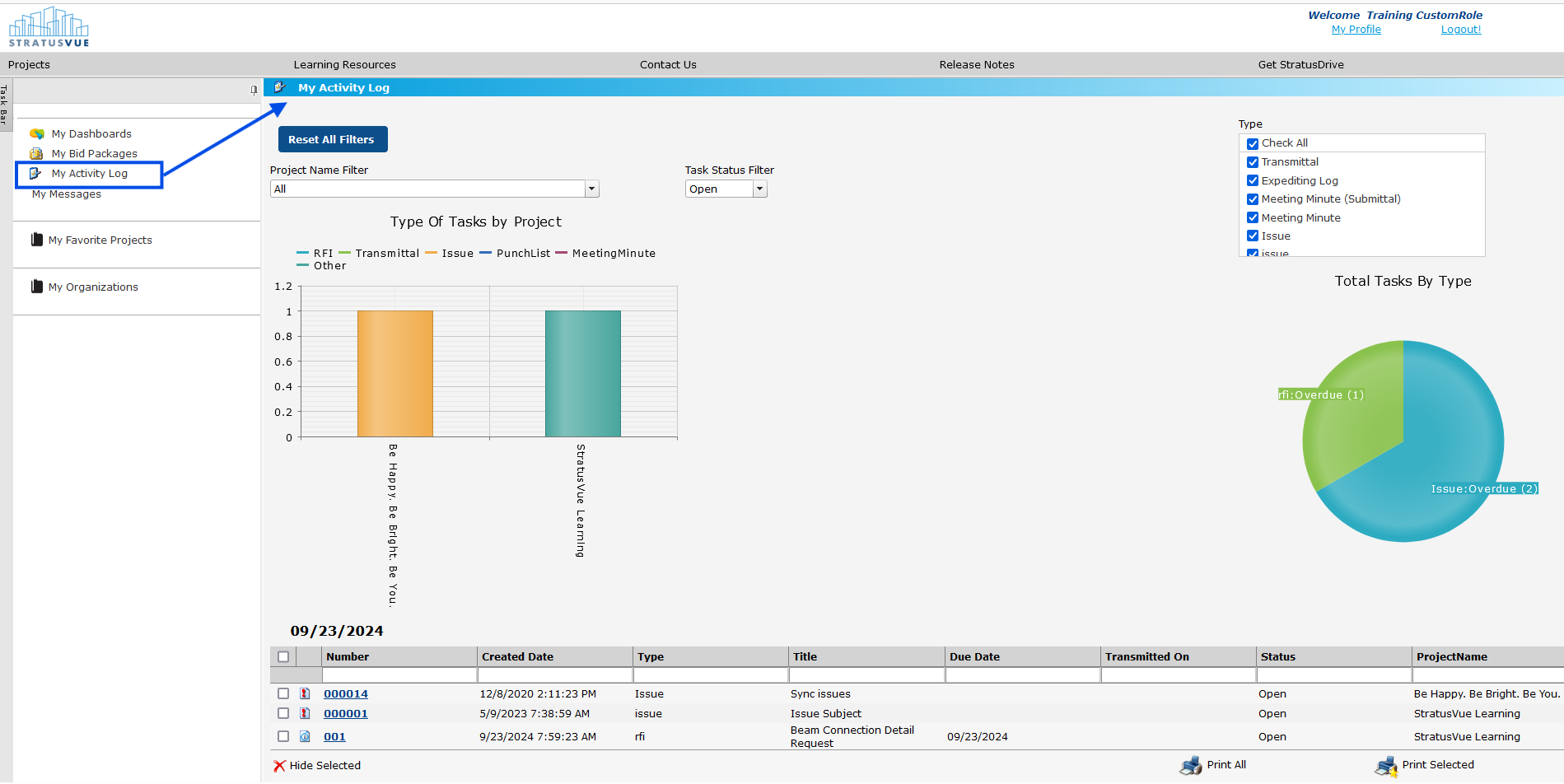This screenshot has height=784, width=1564.
Task: Click the red X Hide Selected icon
Action: [279, 766]
